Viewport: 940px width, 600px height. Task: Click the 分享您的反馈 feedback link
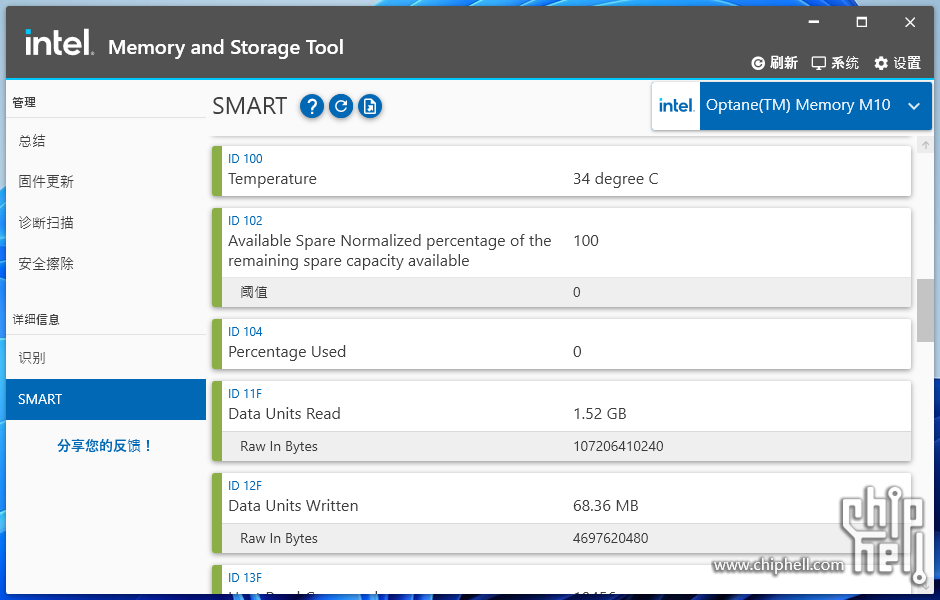click(104, 446)
